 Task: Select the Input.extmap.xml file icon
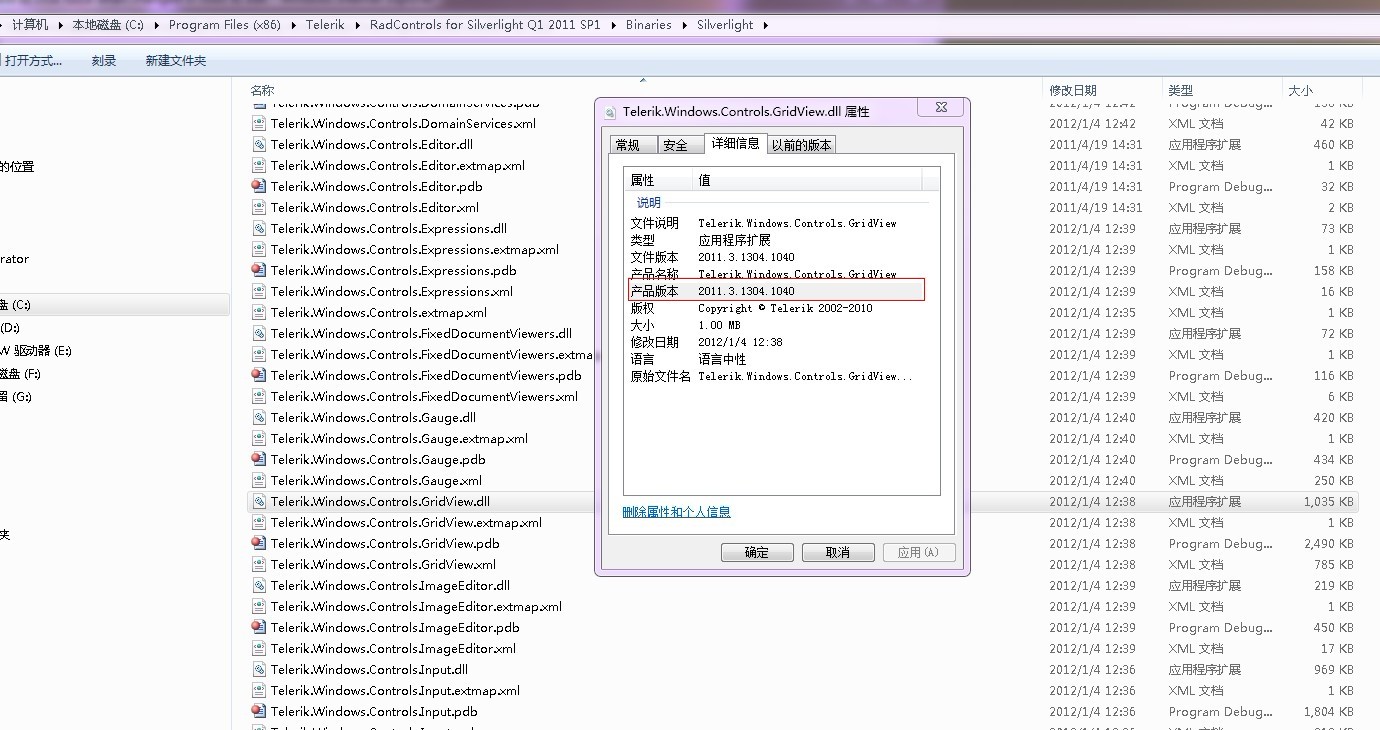pos(259,691)
